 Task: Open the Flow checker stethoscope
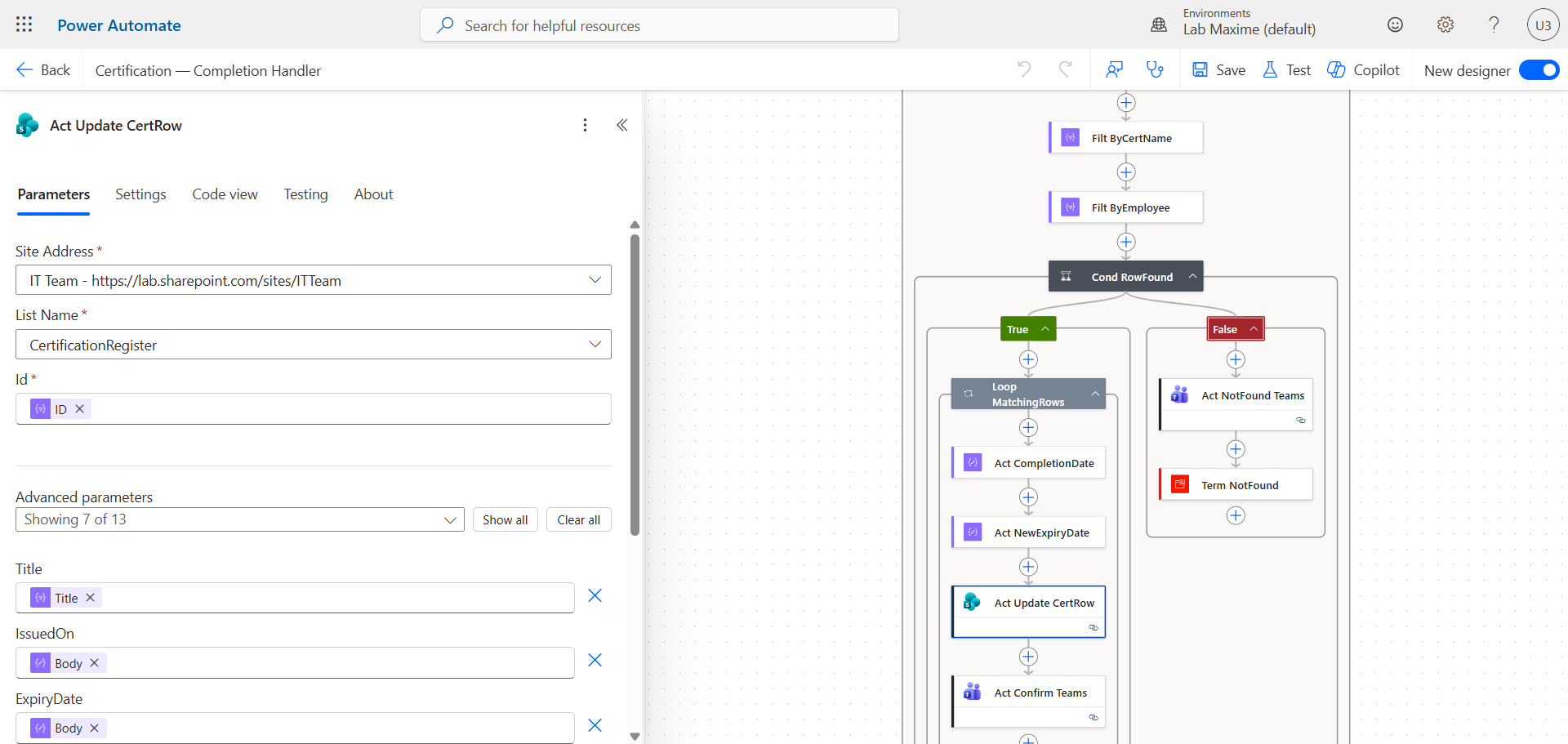pos(1155,69)
